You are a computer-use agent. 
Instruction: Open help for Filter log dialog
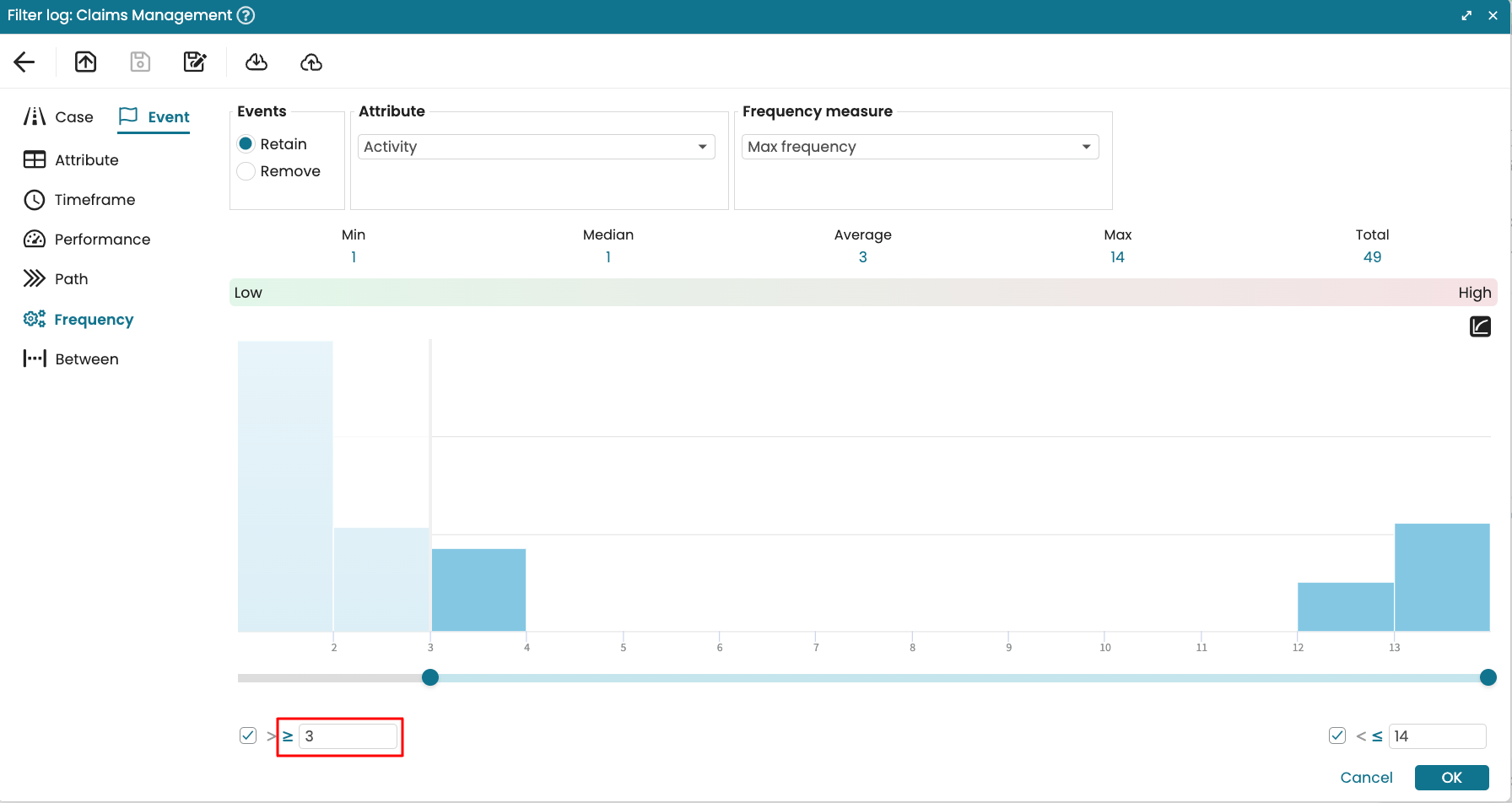tap(246, 15)
